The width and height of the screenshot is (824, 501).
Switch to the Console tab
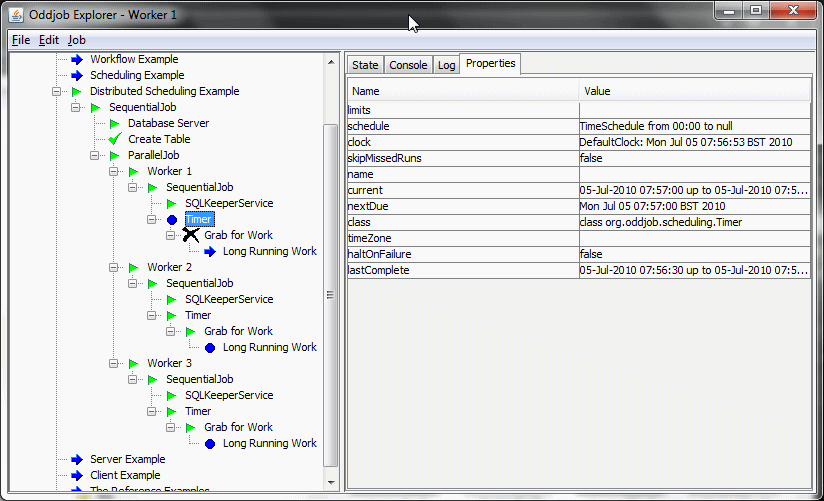point(408,65)
